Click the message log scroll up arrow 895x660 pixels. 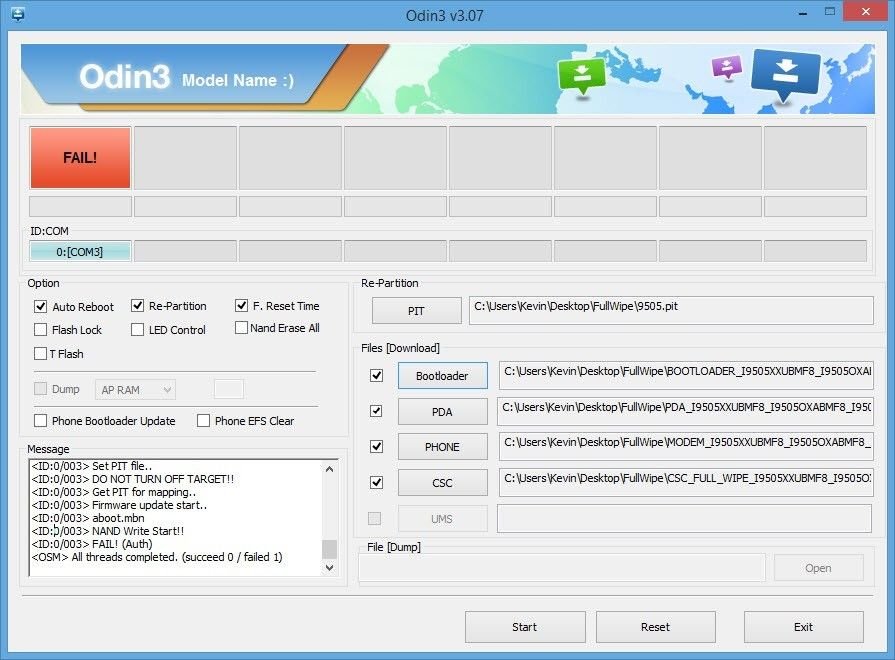click(329, 469)
